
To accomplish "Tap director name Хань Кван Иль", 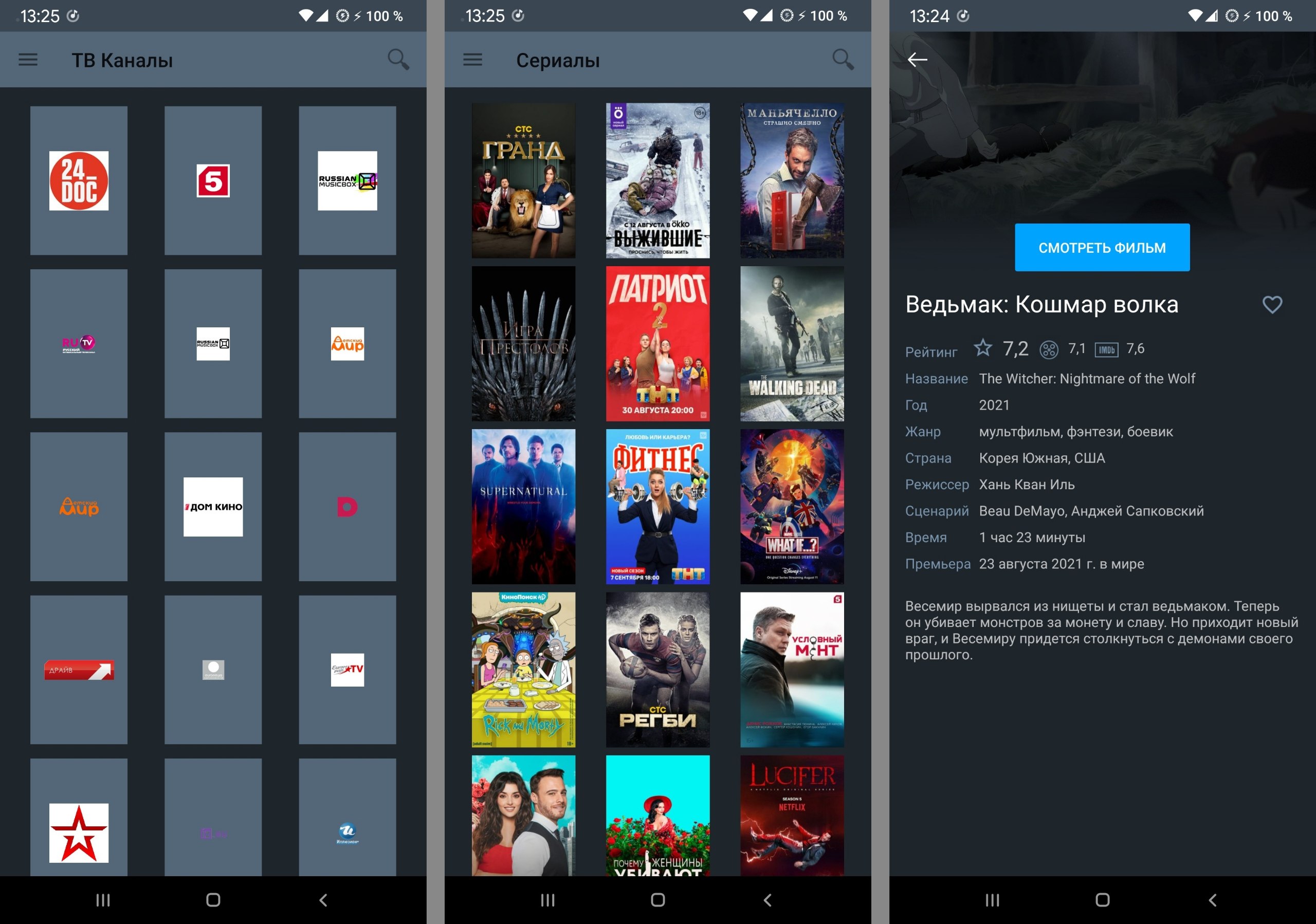I will tap(1027, 485).
